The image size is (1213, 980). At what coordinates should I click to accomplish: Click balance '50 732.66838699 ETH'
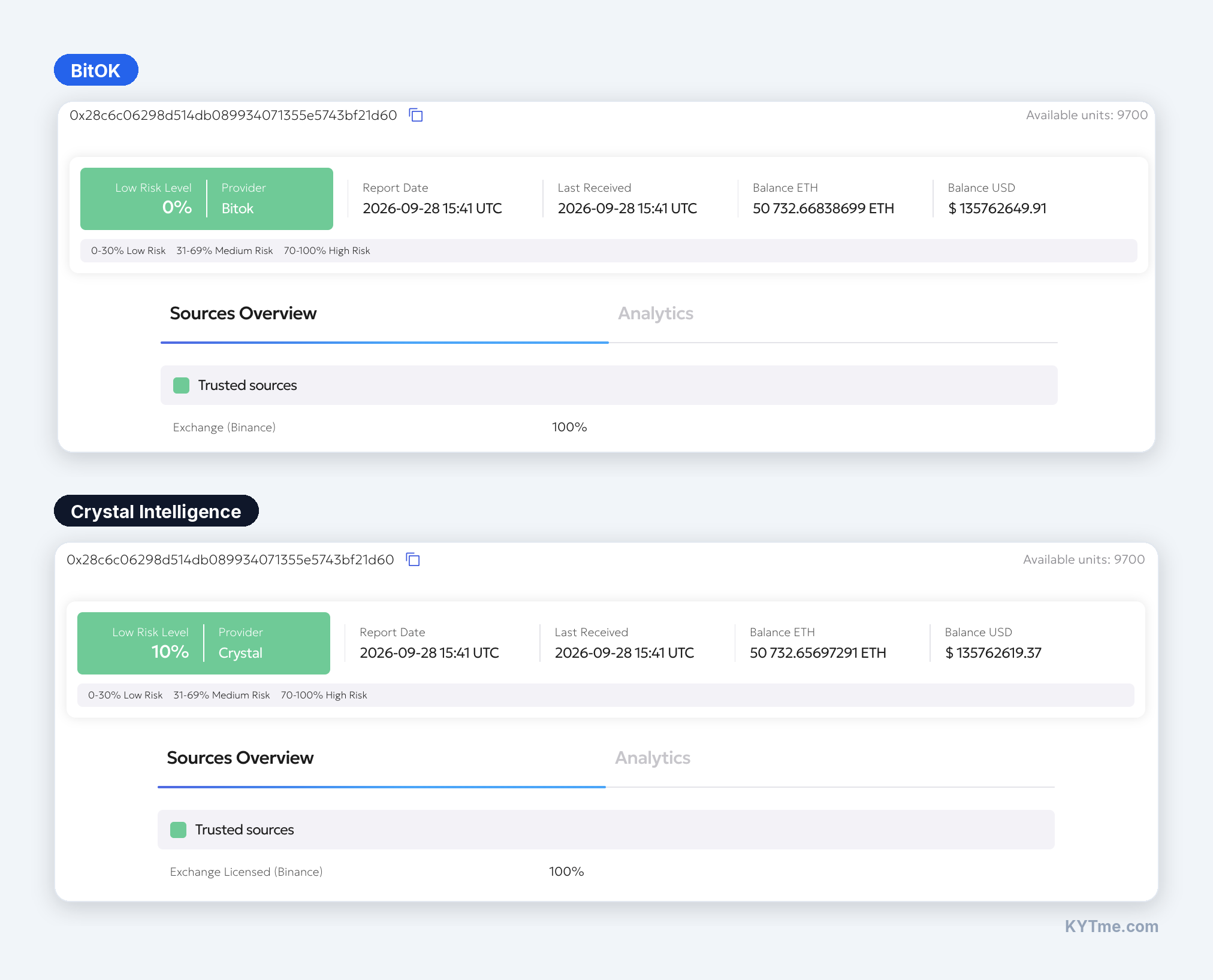pyautogui.click(x=823, y=208)
